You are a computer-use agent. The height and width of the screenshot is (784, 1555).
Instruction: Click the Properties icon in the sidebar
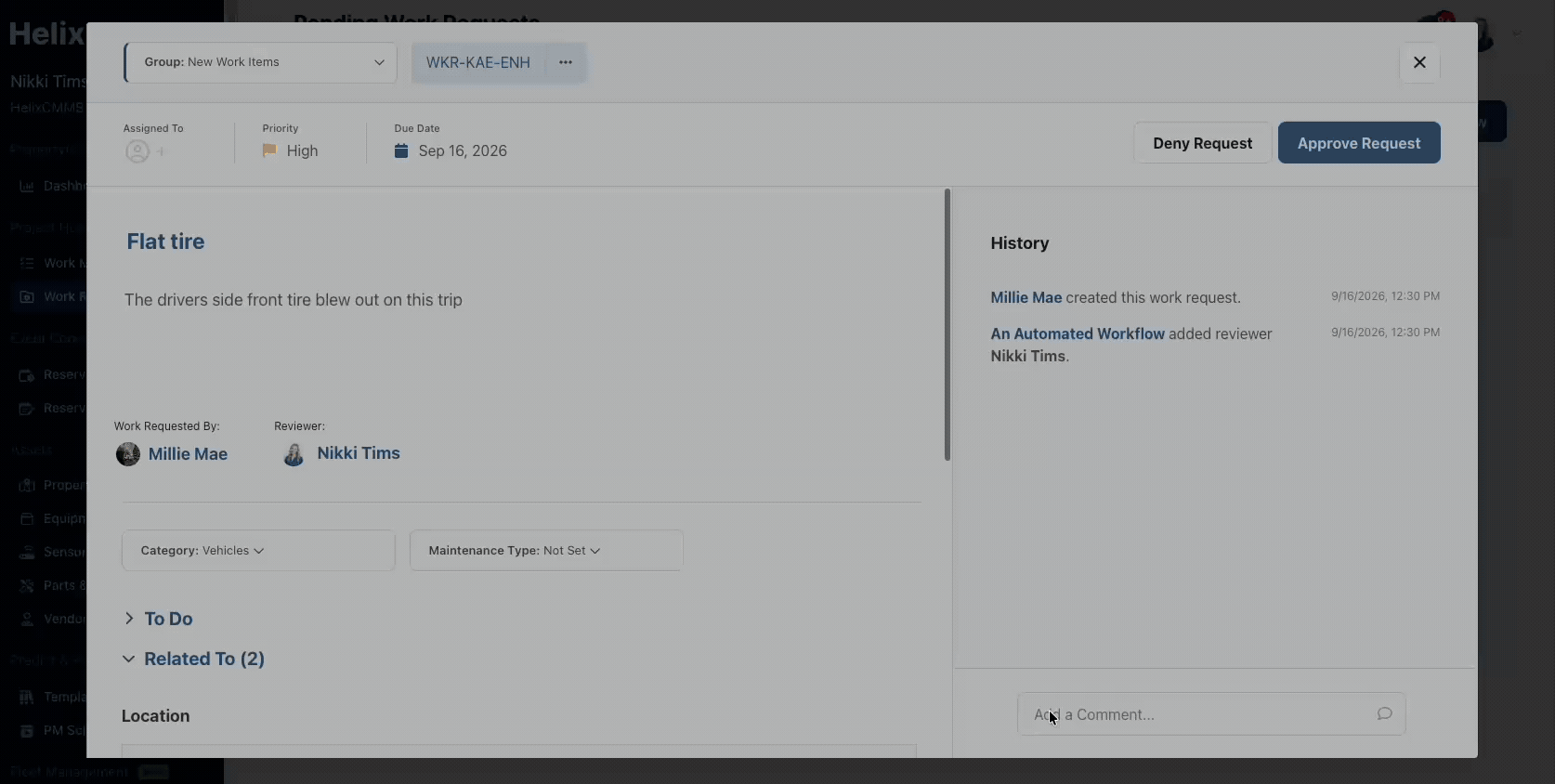click(27, 485)
